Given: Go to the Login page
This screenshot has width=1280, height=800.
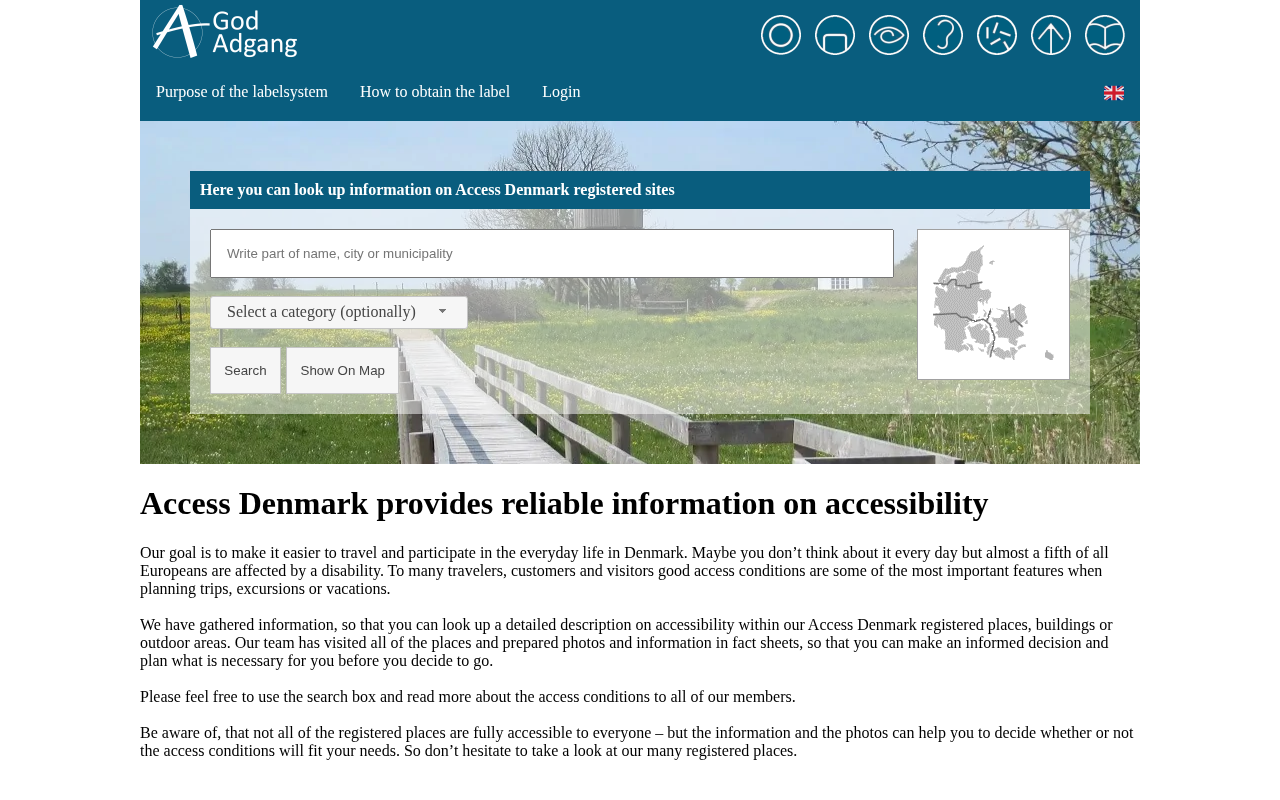Looking at the screenshot, I should [561, 92].
